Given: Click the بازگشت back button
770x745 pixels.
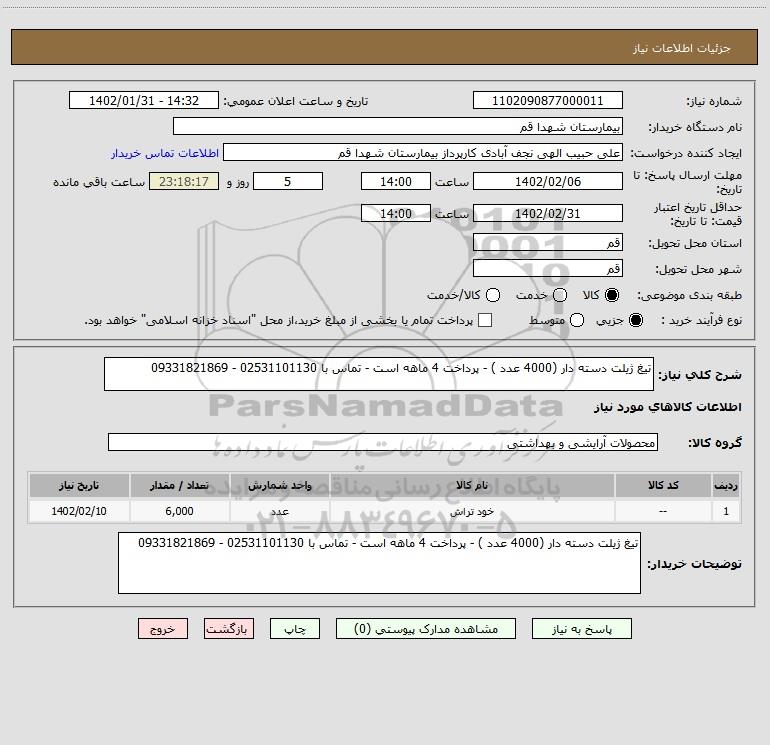Looking at the screenshot, I should point(229,629).
